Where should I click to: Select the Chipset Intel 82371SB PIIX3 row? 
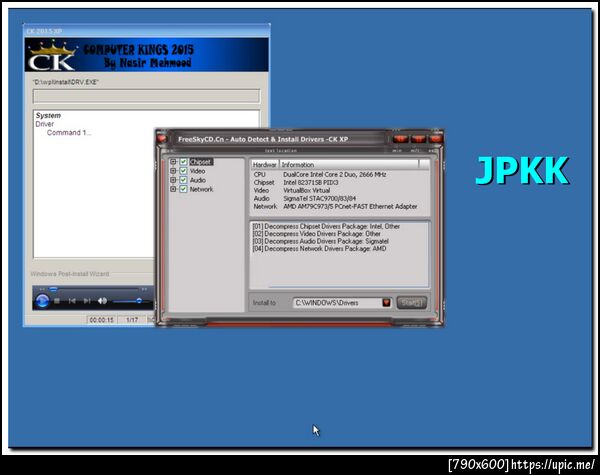[x=340, y=183]
